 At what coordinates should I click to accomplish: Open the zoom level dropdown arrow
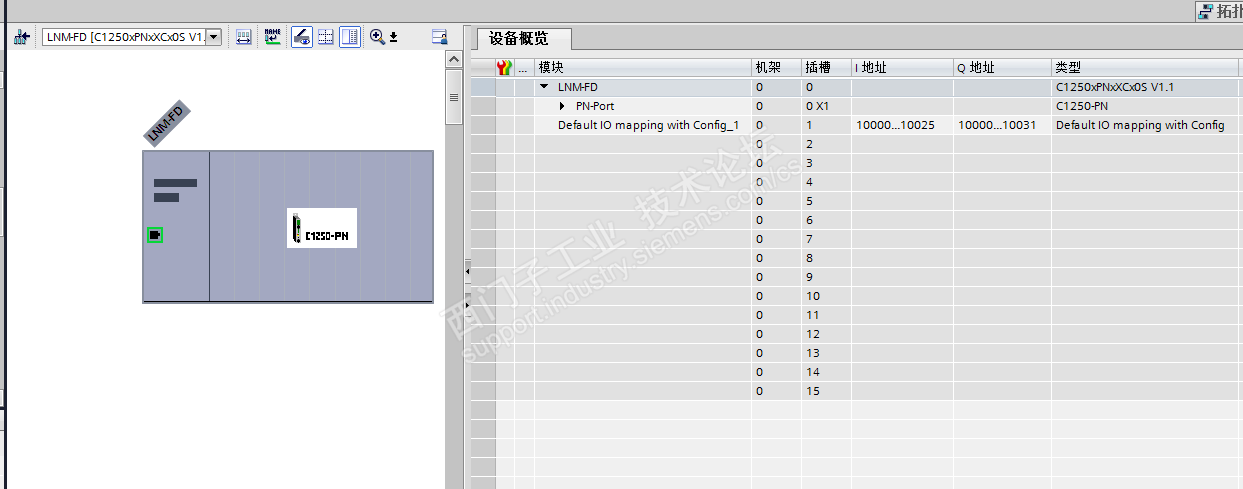pyautogui.click(x=394, y=37)
